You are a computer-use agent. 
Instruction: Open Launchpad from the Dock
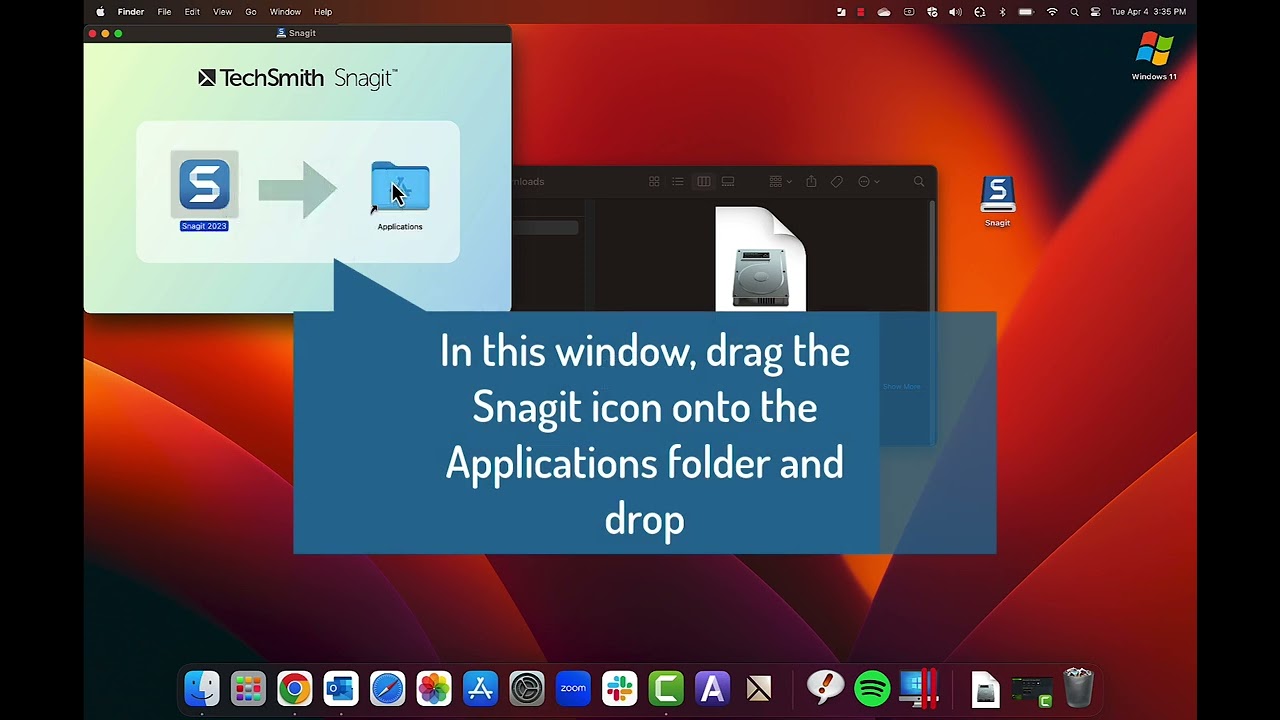coord(248,688)
